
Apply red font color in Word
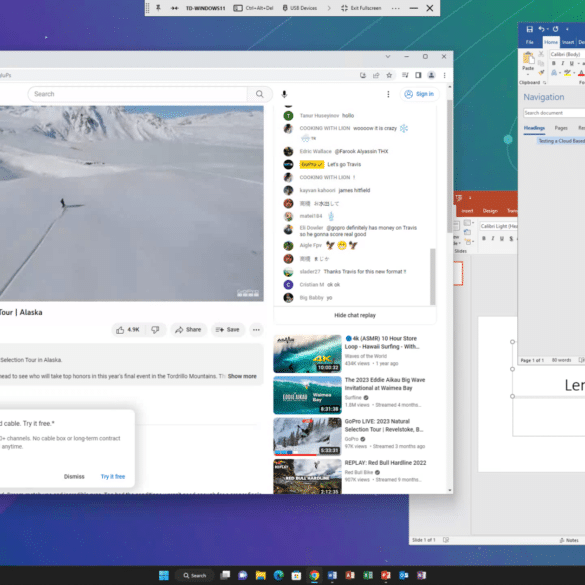[581, 73]
